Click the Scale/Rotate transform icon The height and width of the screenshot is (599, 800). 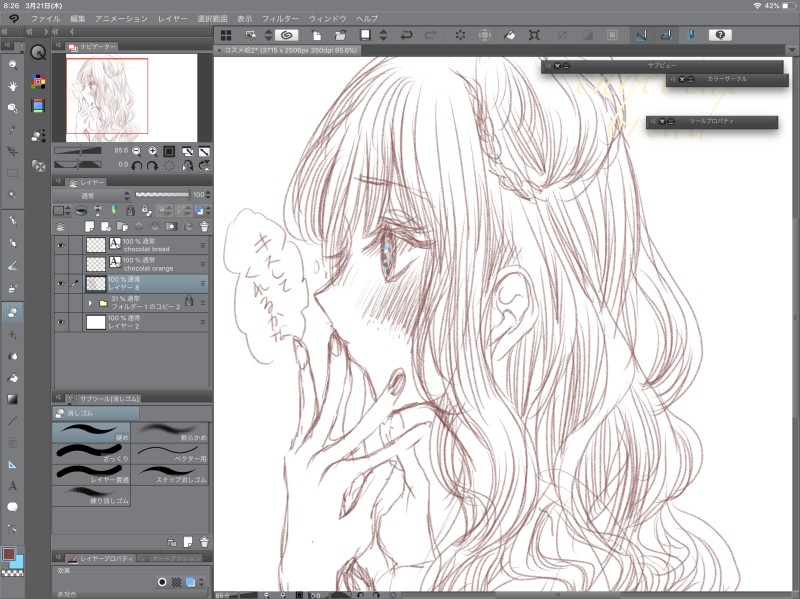click(x=534, y=35)
